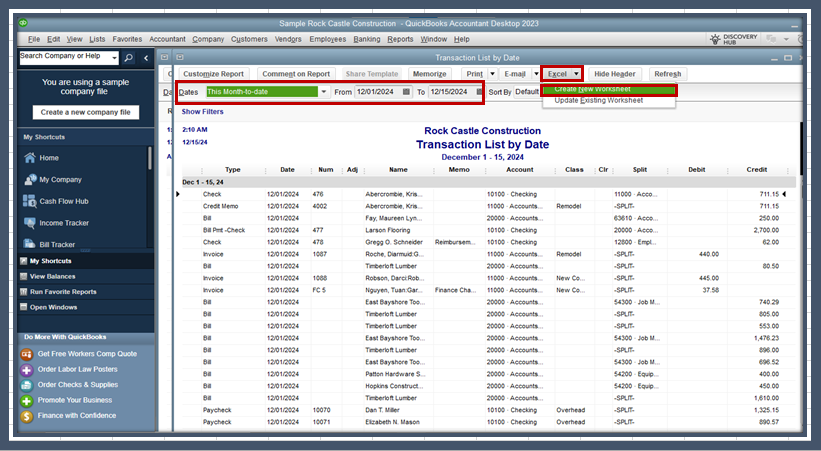
Task: Expand the E-mail dropdown arrow
Action: coord(536,74)
